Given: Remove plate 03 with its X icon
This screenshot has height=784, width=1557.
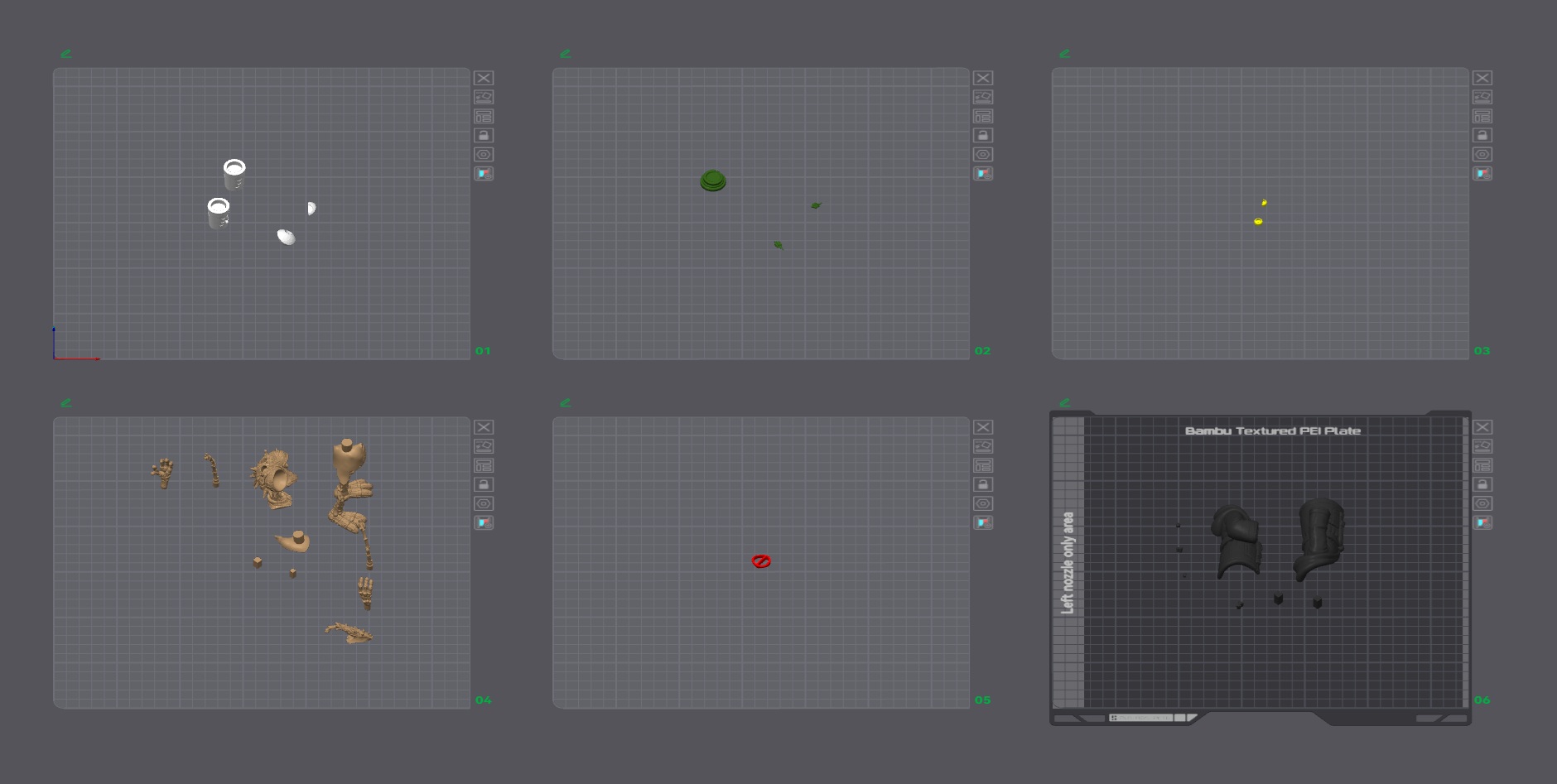Looking at the screenshot, I should click(x=1482, y=78).
